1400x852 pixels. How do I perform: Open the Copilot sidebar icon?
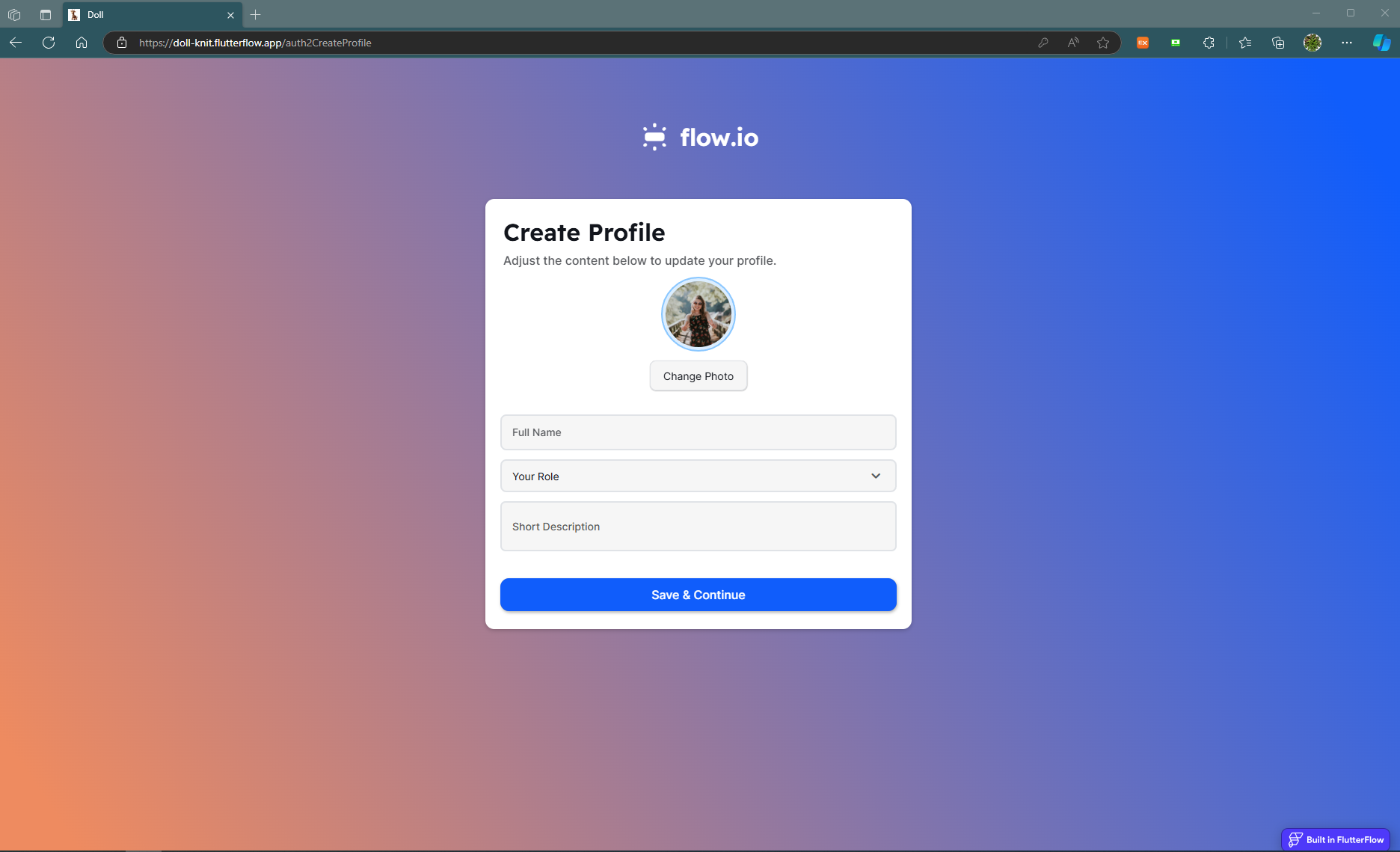pos(1381,43)
